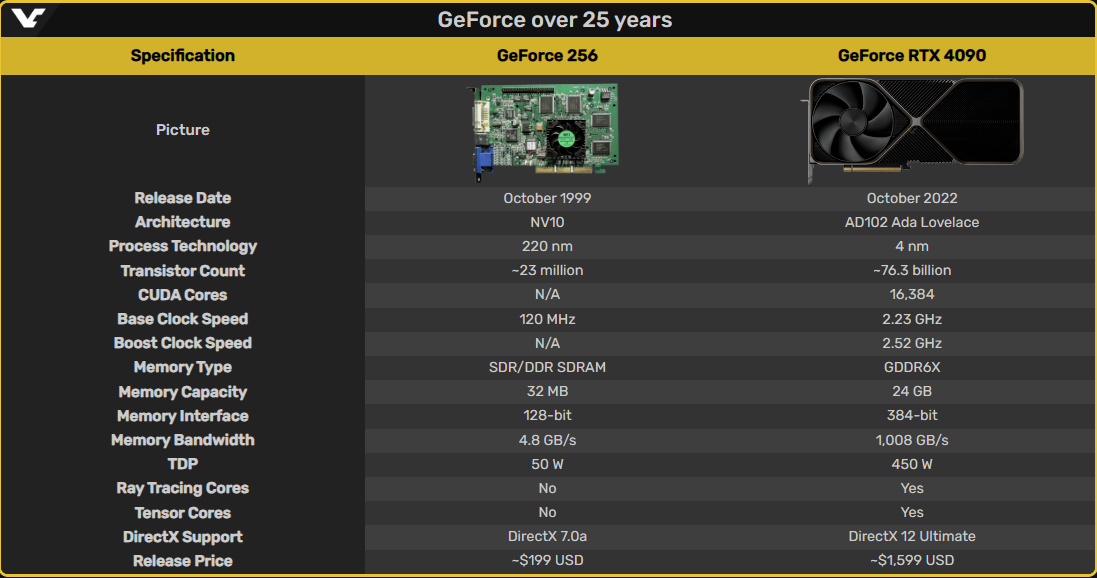The image size is (1097, 578).
Task: Select the '1,008 GB/s' cell
Action: pos(912,440)
